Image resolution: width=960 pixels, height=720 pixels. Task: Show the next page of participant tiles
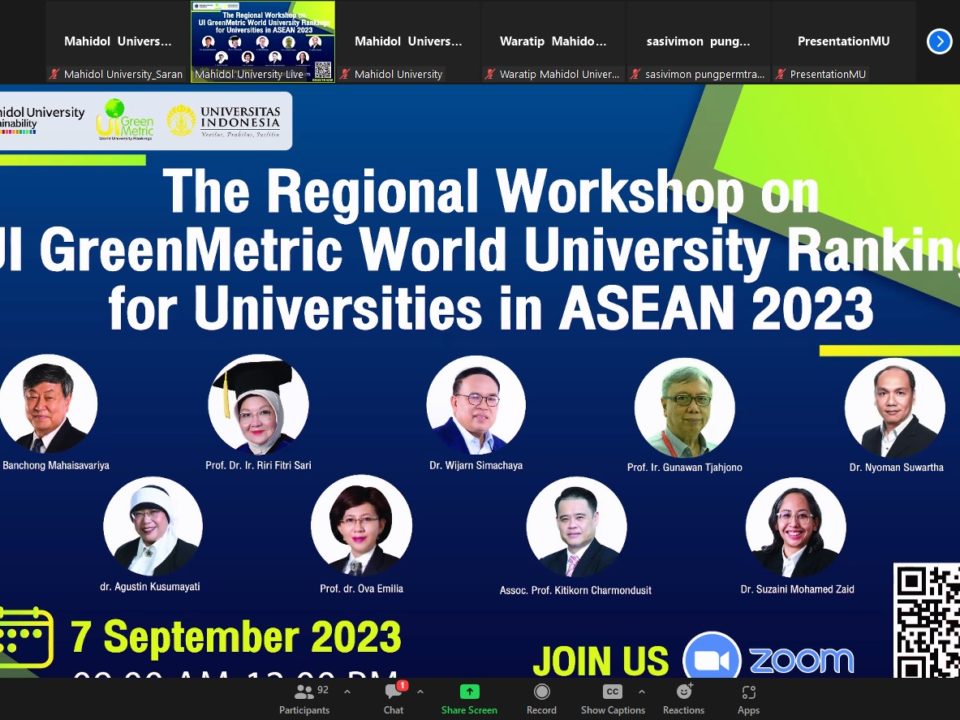939,42
